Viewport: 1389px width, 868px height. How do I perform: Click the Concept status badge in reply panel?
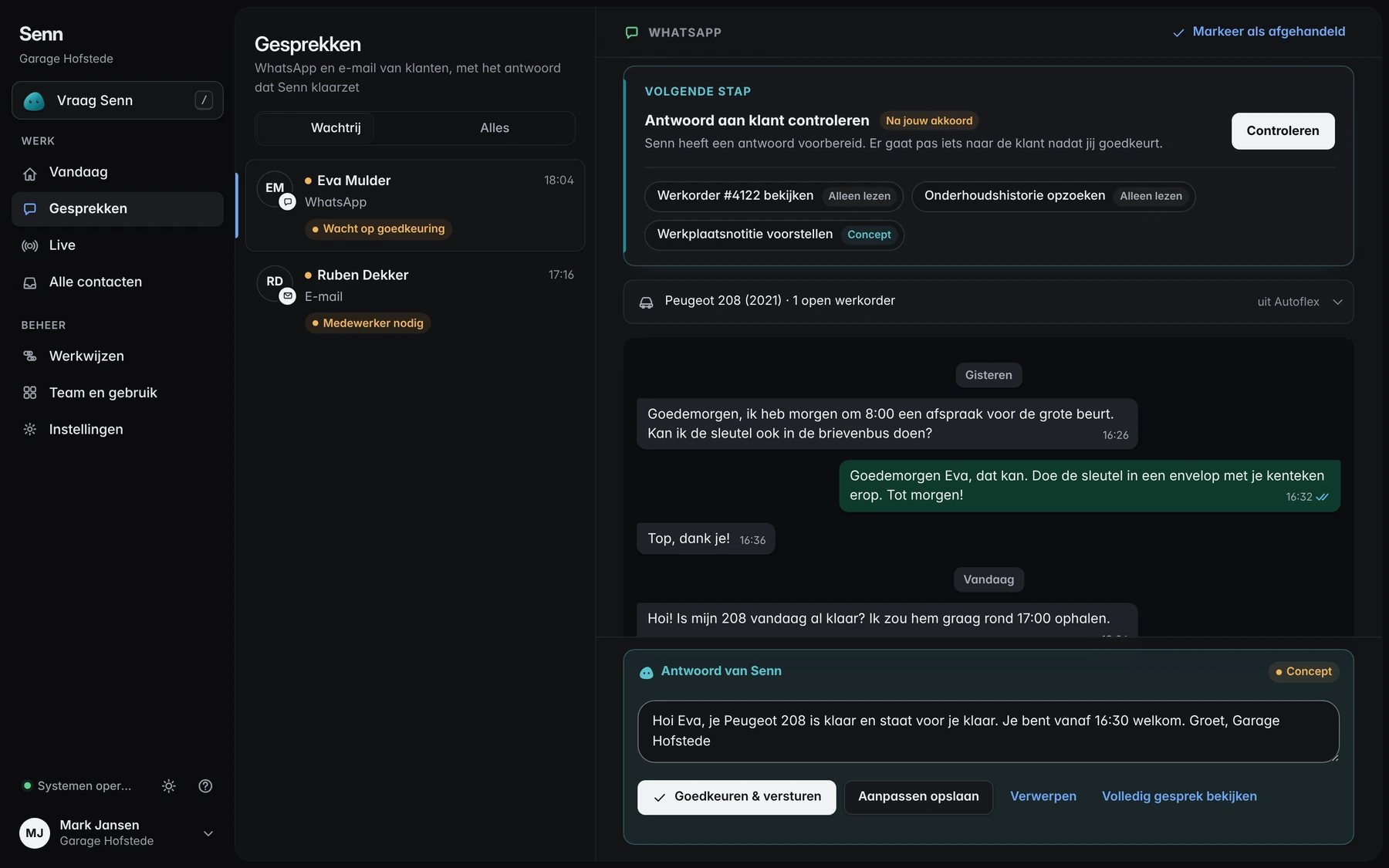[x=1304, y=671]
